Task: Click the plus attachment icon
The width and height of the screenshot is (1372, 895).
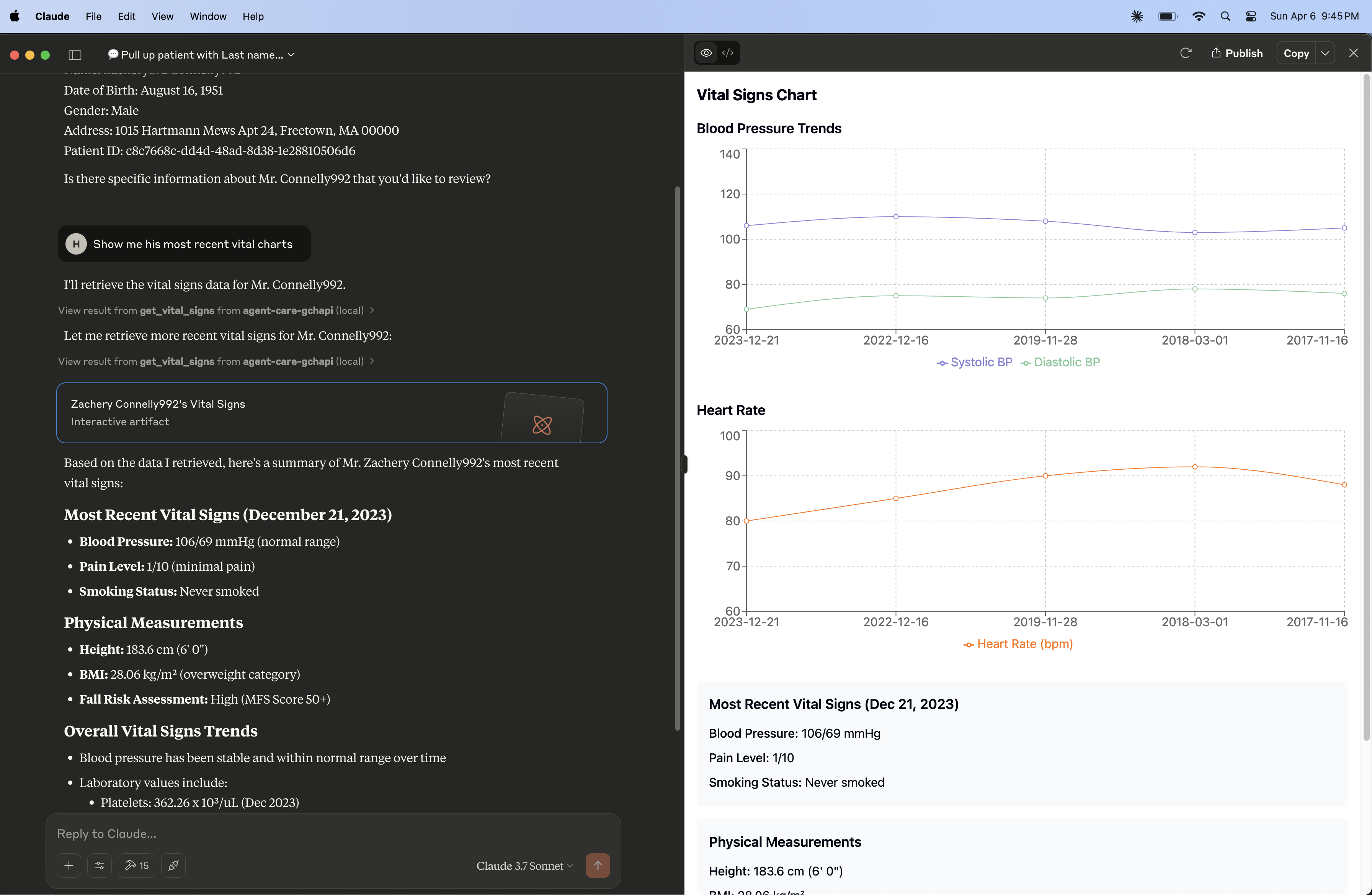Action: [x=69, y=865]
